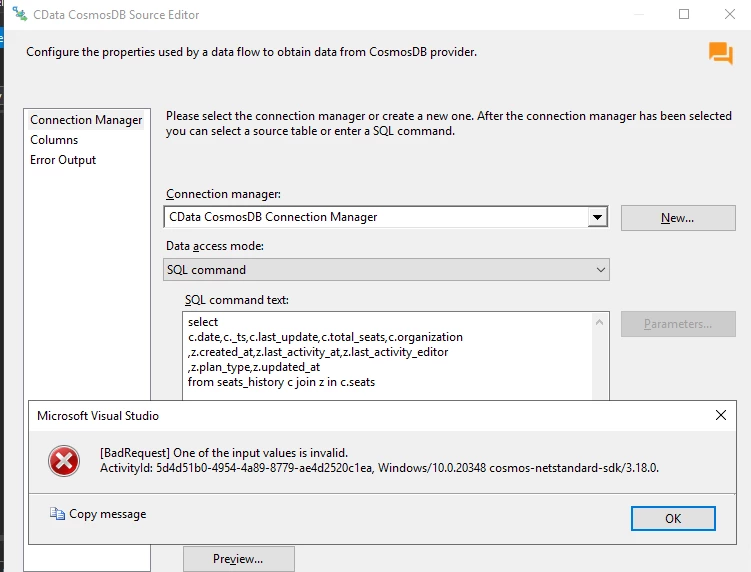Click the CData Source Editor title icon
751x572 pixels.
tap(20, 14)
